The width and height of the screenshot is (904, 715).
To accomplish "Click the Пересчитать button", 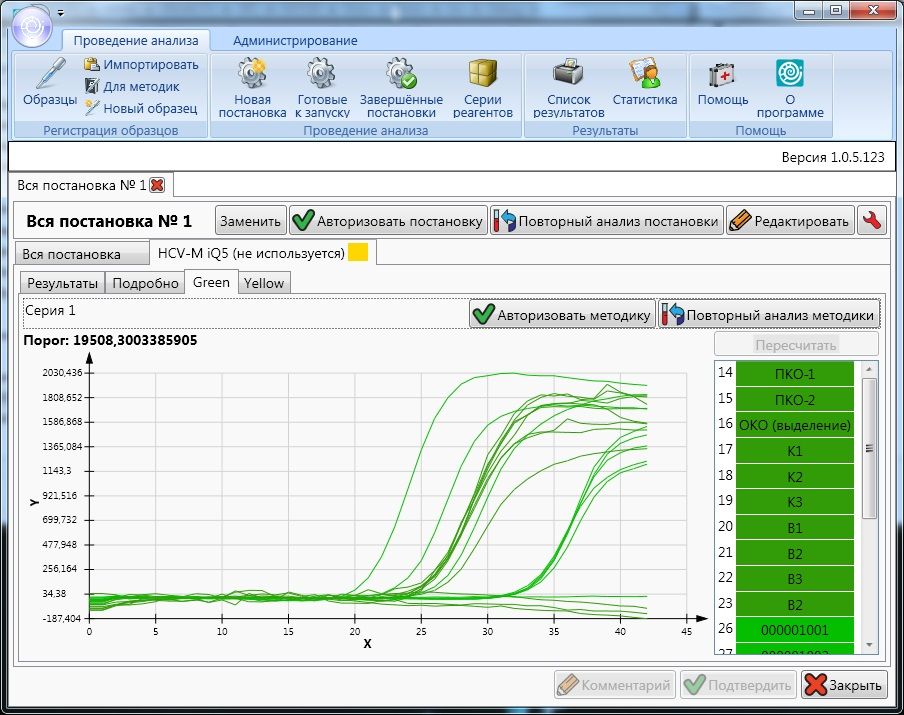I will [796, 345].
